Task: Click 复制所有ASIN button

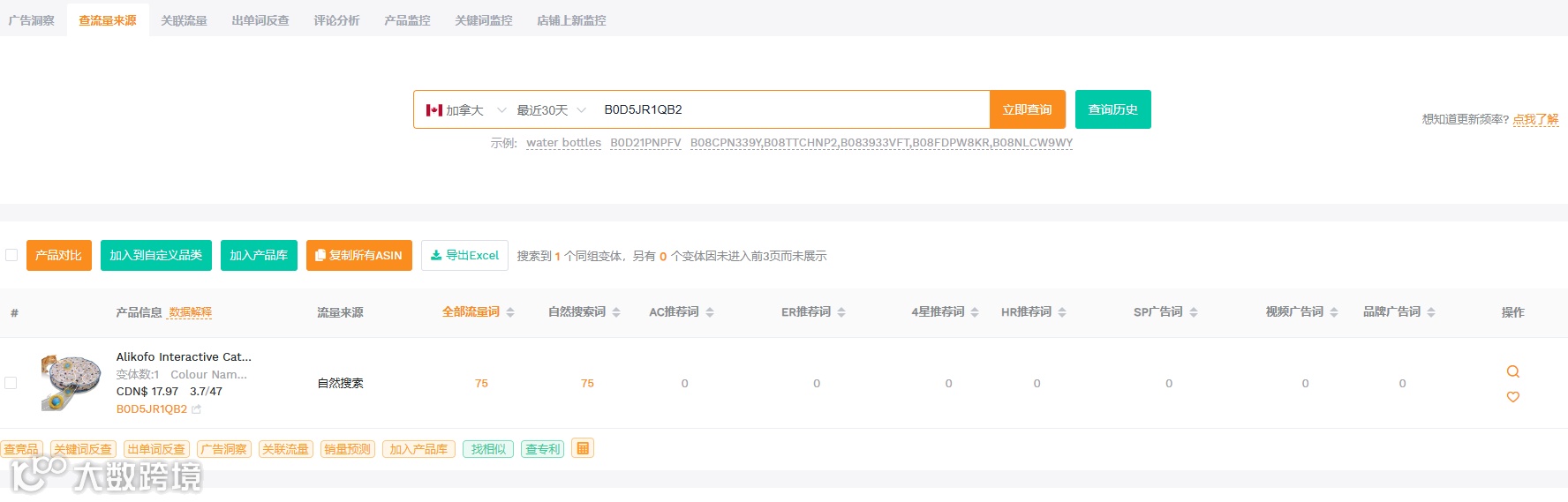Action: pos(359,255)
